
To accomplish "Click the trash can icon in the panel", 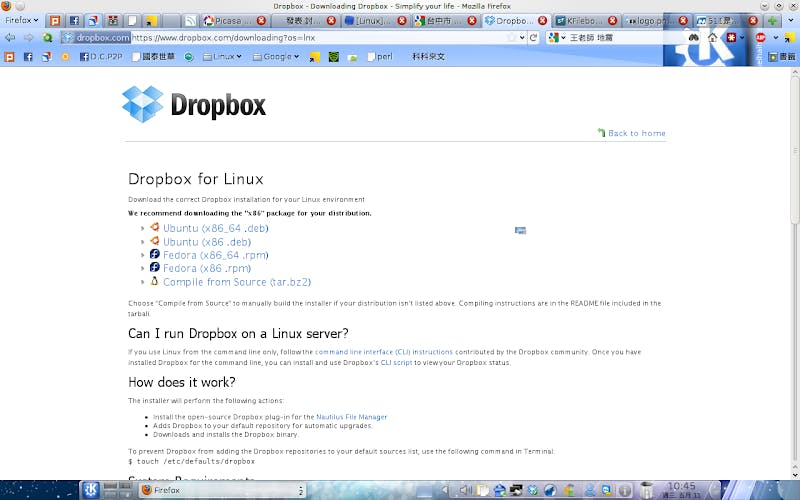I will (646, 490).
